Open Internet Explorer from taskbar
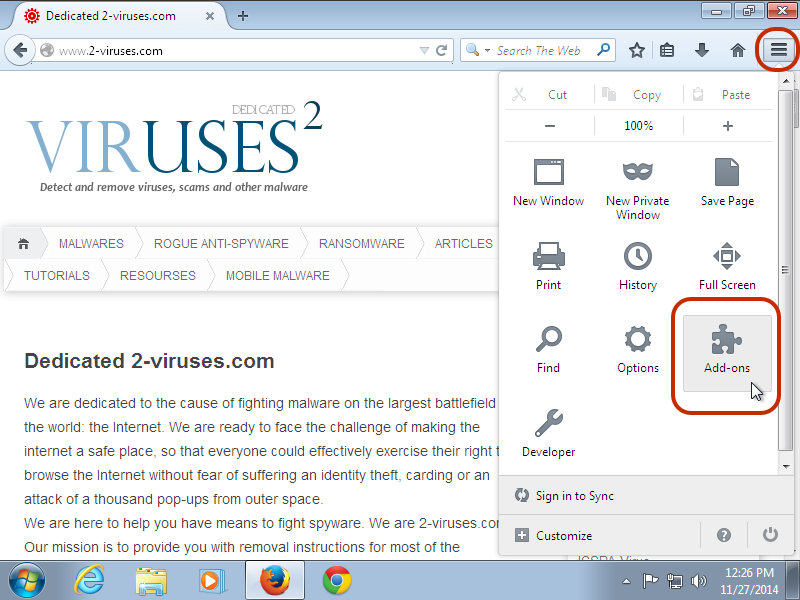 (x=89, y=581)
